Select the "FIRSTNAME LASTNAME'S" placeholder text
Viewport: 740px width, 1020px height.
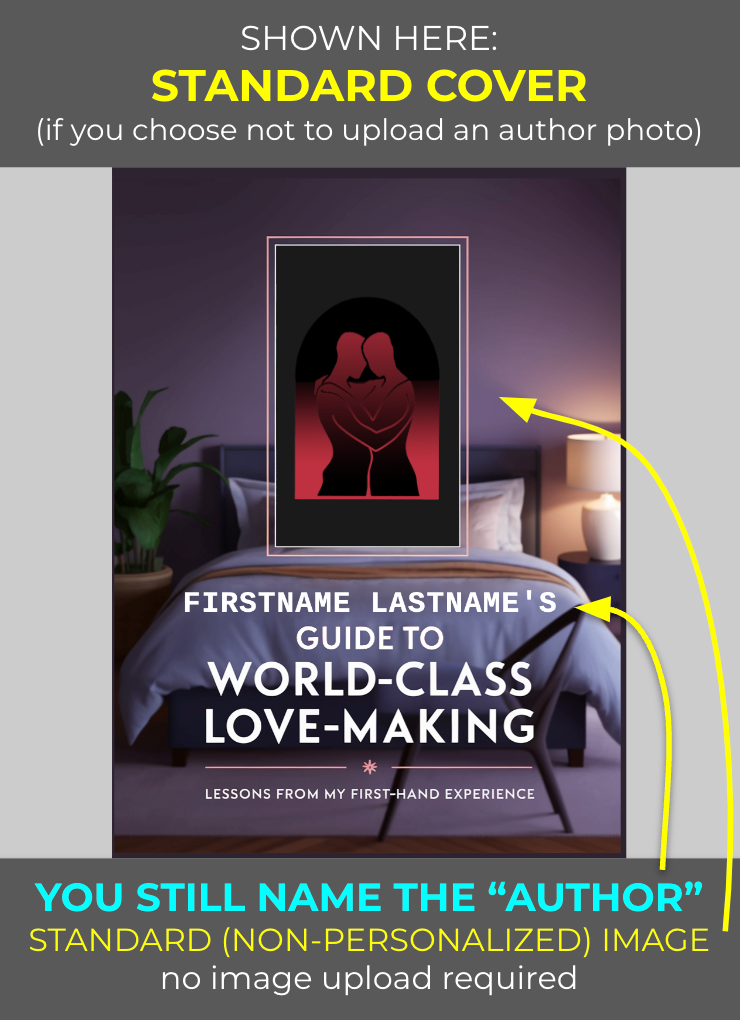[x=369, y=603]
